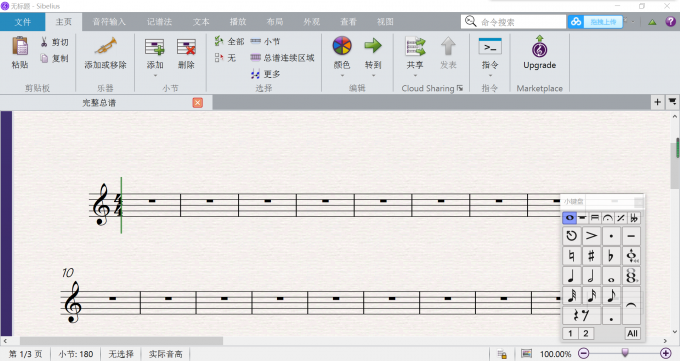The height and width of the screenshot is (361, 680).
Task: Expand the Command (指令) dropdown arrow
Action: point(490,76)
